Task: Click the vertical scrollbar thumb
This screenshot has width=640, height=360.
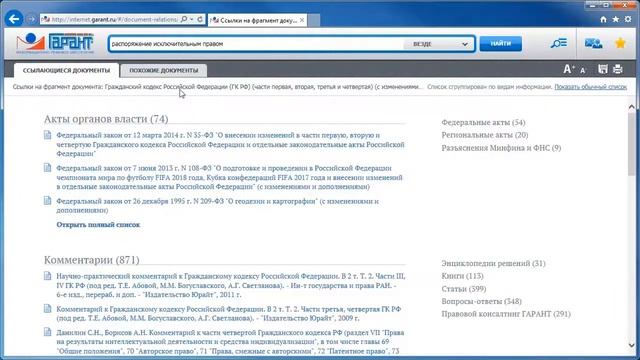Action: coord(631,143)
